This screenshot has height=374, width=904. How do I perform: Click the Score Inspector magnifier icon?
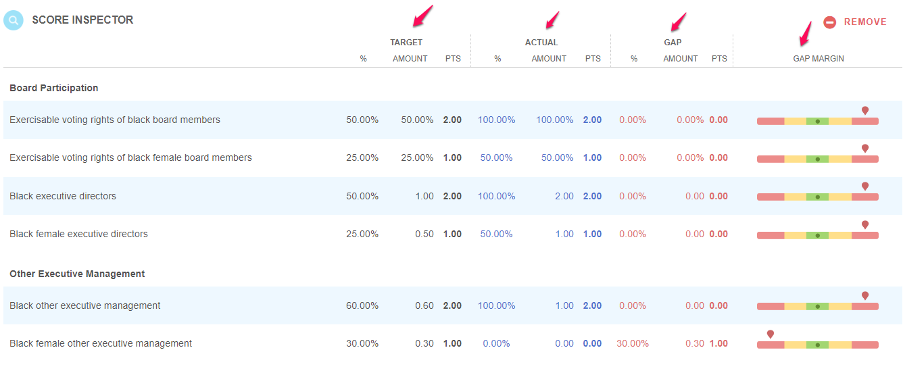[x=13, y=21]
